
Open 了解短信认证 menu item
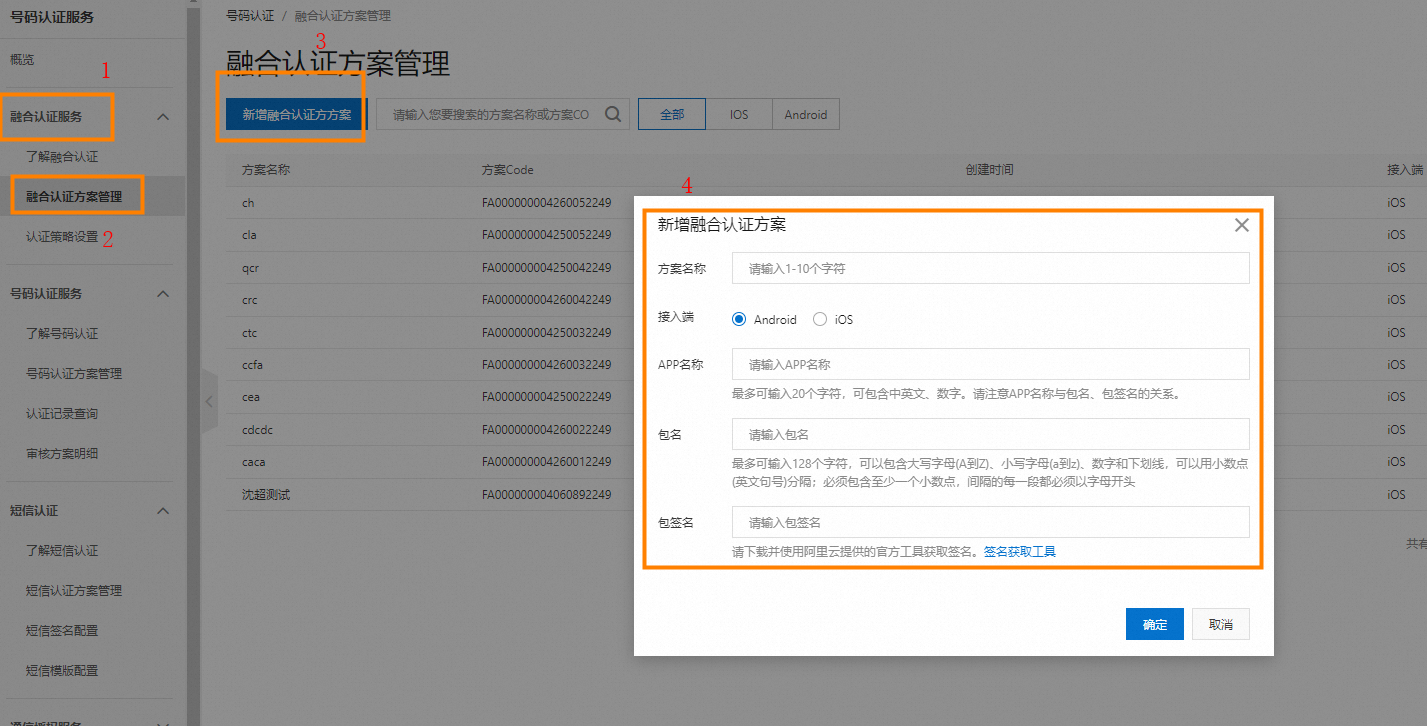[62, 551]
